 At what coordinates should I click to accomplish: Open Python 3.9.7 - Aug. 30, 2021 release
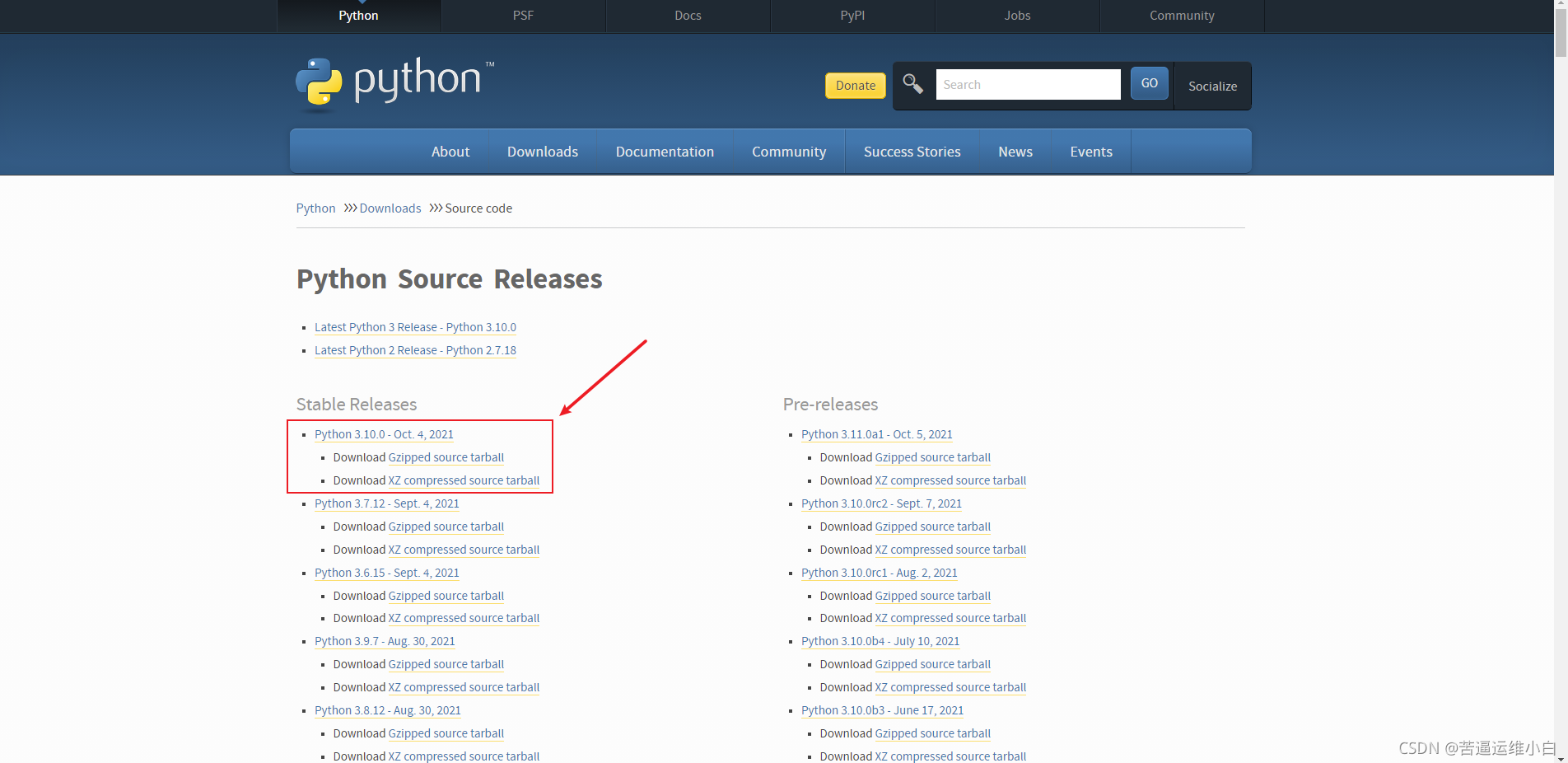[x=385, y=641]
